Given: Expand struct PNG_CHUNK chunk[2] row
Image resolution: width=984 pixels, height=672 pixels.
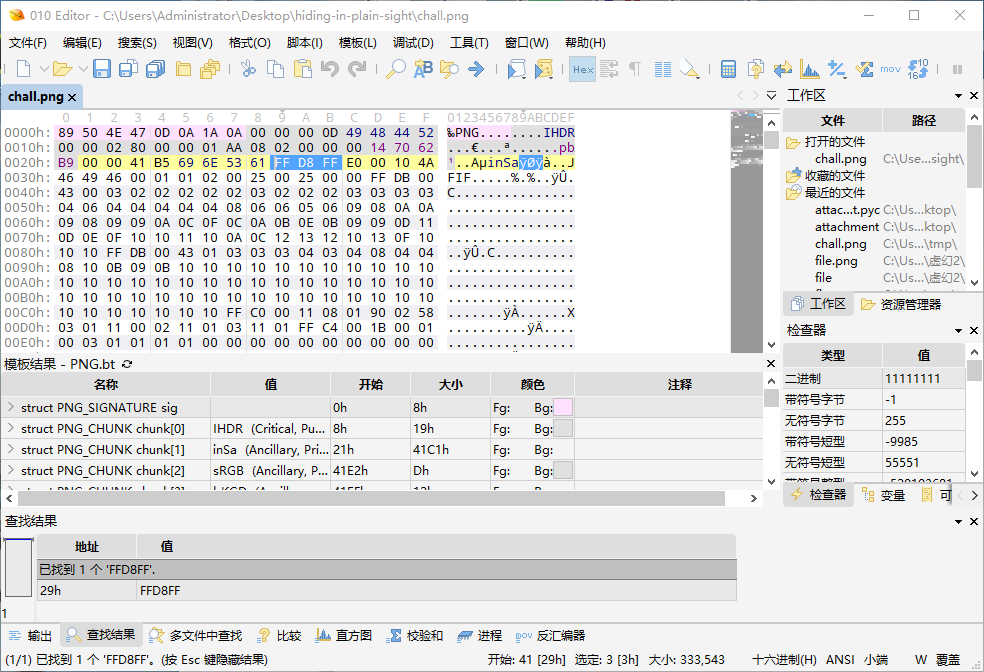Looking at the screenshot, I should coord(11,471).
